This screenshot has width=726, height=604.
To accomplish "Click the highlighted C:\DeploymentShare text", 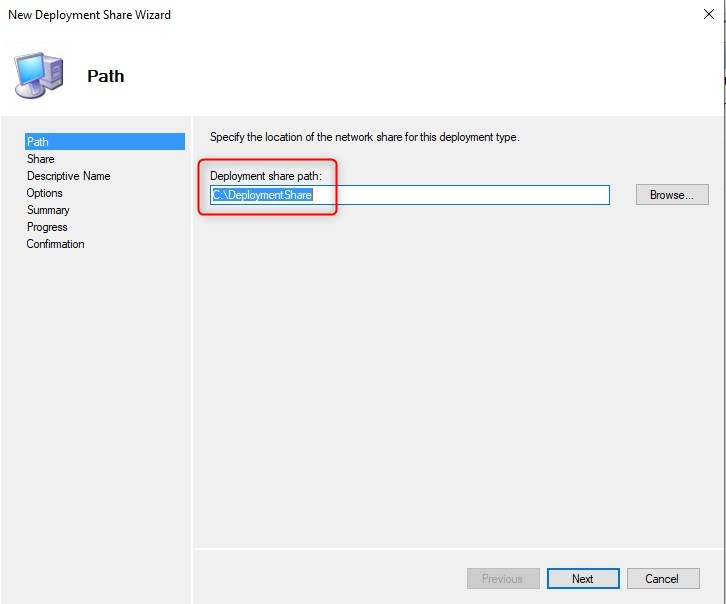I will pos(262,195).
